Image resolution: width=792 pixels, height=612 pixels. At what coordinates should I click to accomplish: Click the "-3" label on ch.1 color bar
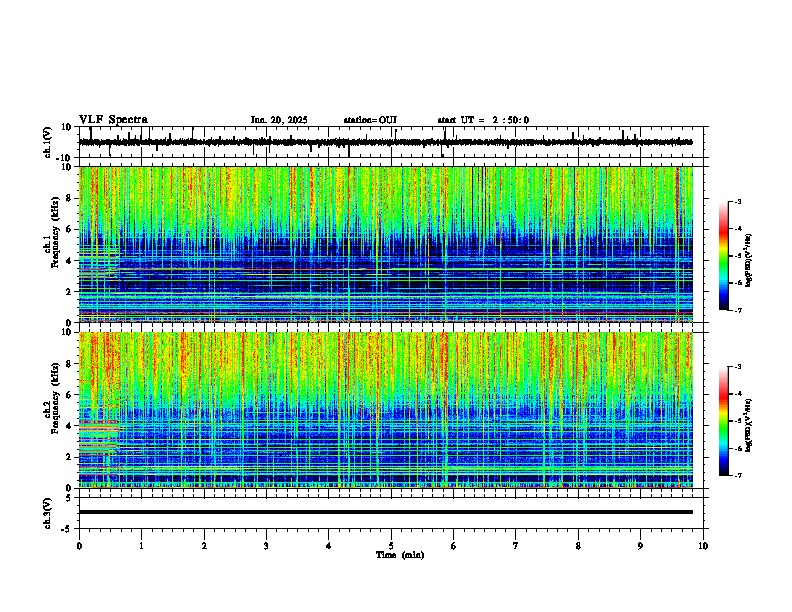(x=738, y=201)
